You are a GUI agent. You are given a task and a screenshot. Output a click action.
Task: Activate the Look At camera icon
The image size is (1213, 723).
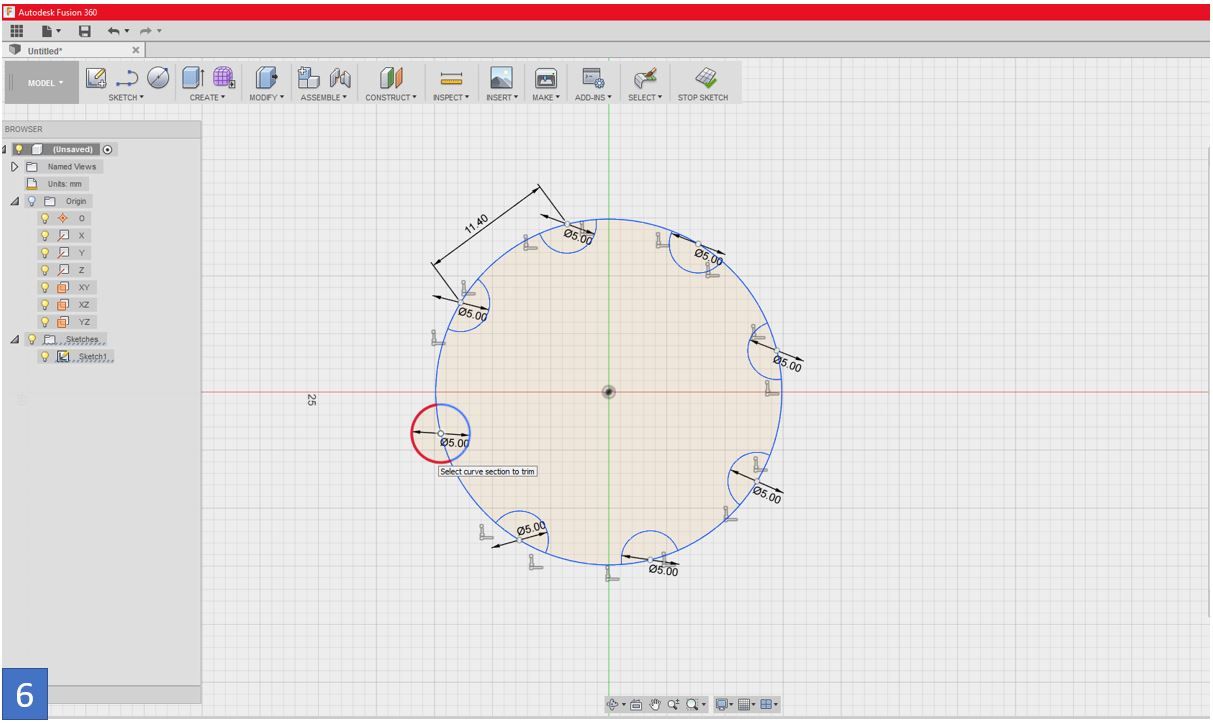coord(636,705)
